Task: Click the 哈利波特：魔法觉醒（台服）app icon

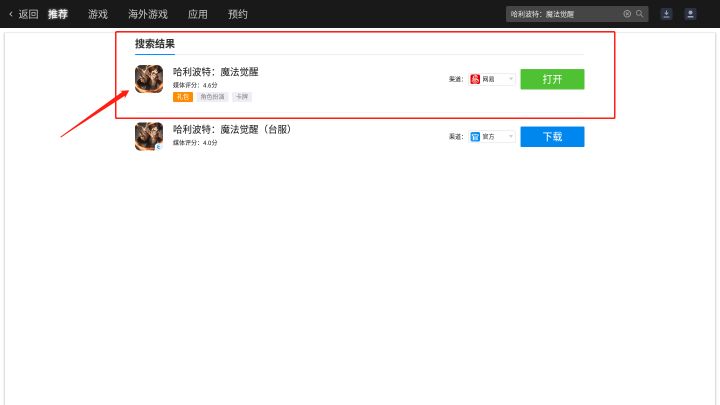Action: pos(149,136)
